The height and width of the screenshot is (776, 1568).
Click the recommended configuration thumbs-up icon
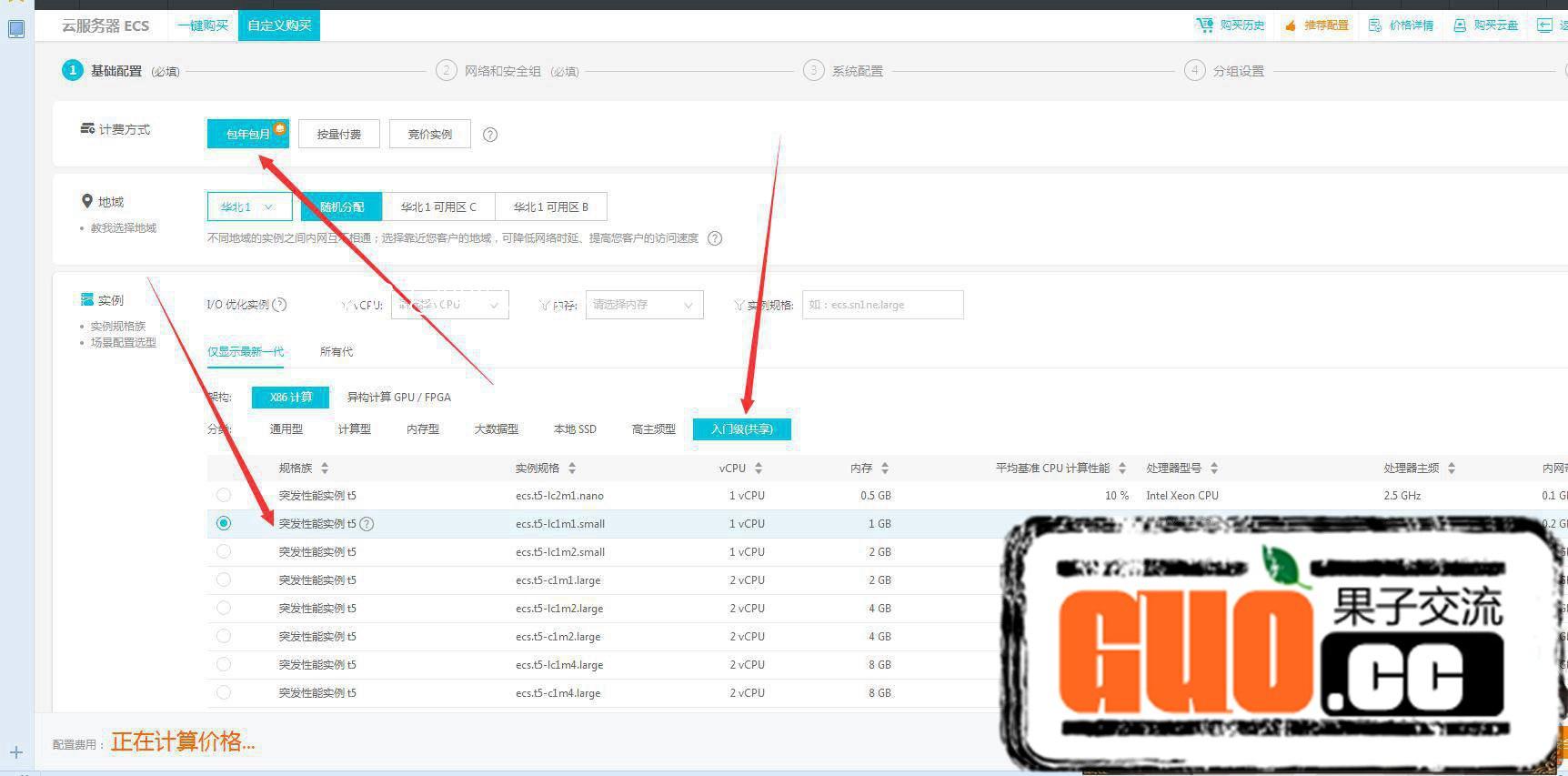pos(1290,25)
